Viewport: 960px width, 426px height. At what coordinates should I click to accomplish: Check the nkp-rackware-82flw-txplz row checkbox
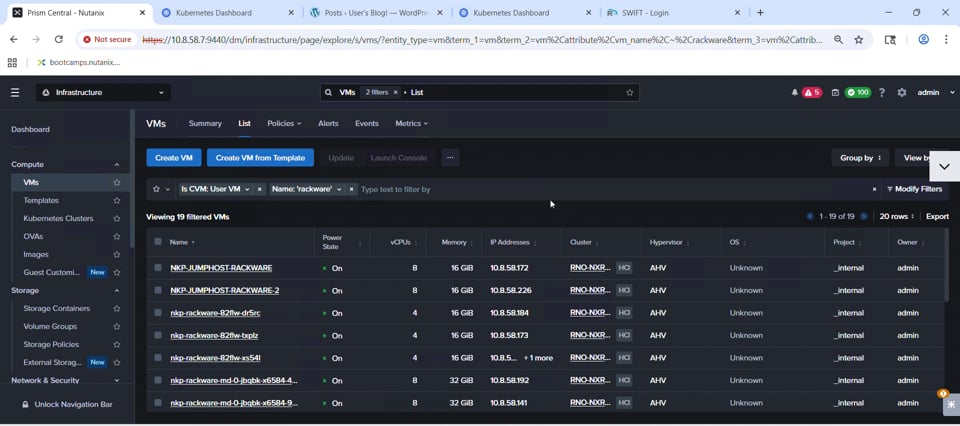(158, 335)
